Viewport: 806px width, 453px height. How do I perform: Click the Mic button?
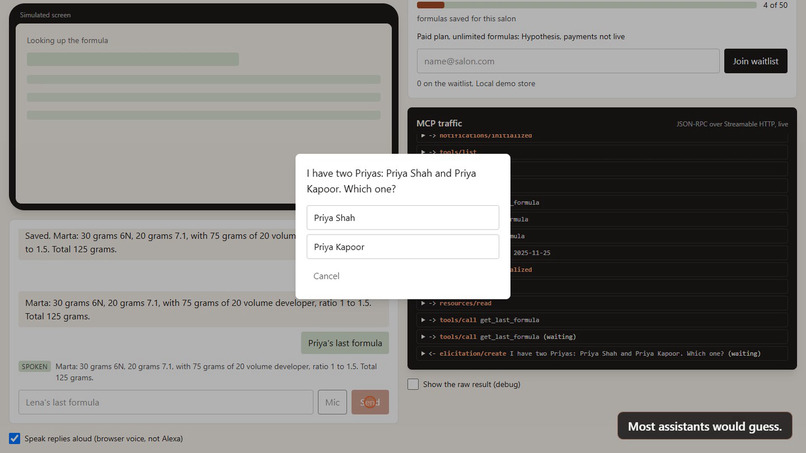tap(332, 402)
